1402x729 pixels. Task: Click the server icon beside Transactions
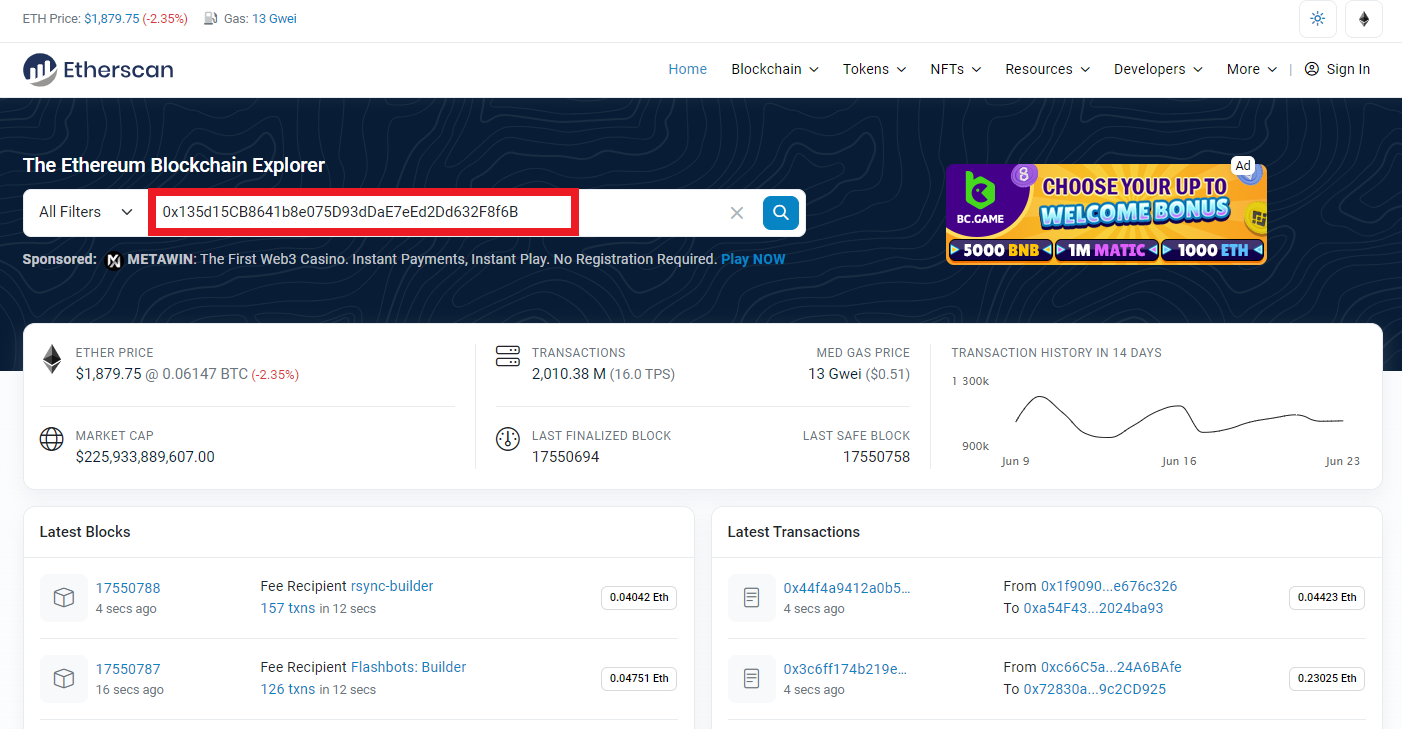click(508, 356)
